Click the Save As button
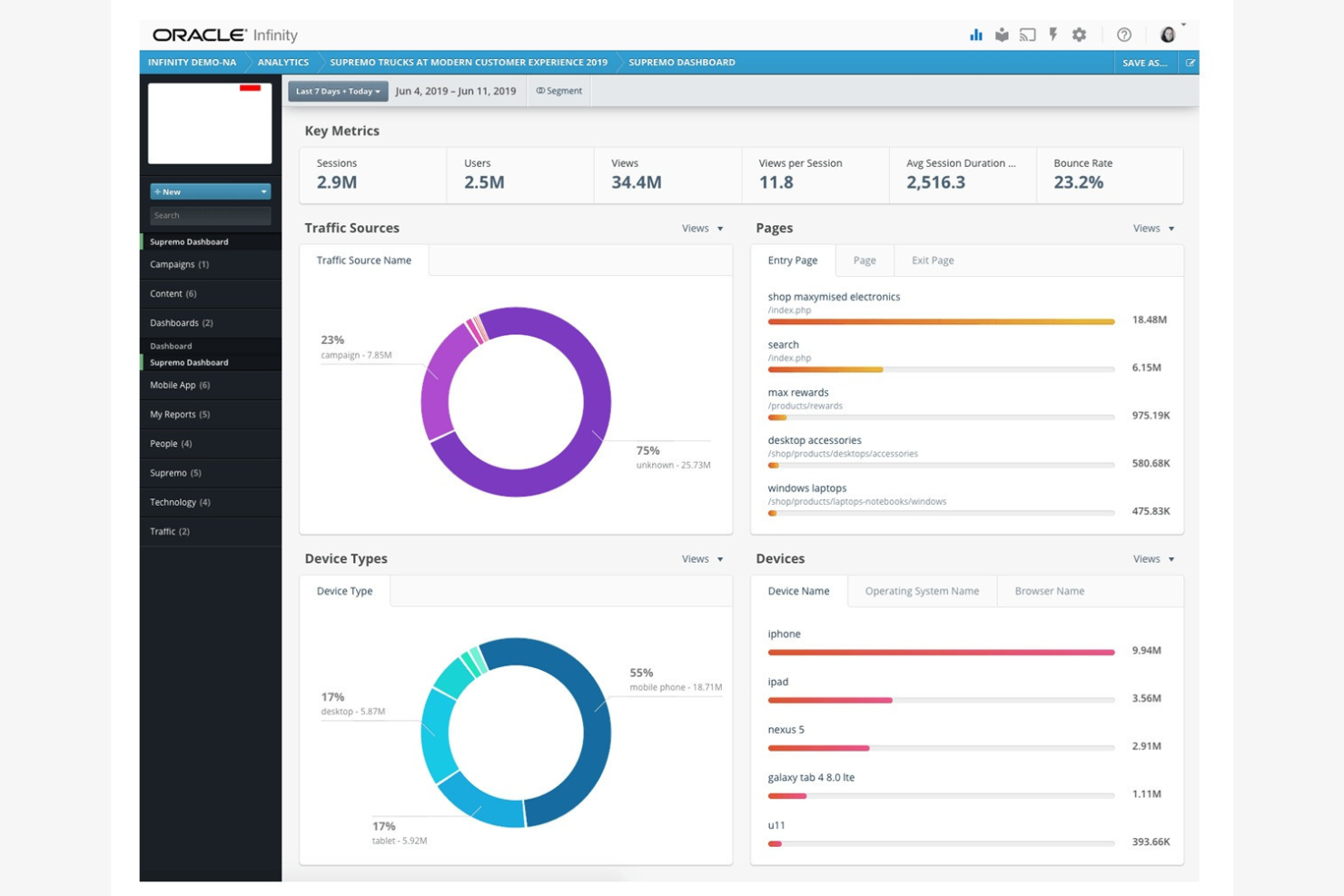The image size is (1344, 896). click(x=1144, y=63)
